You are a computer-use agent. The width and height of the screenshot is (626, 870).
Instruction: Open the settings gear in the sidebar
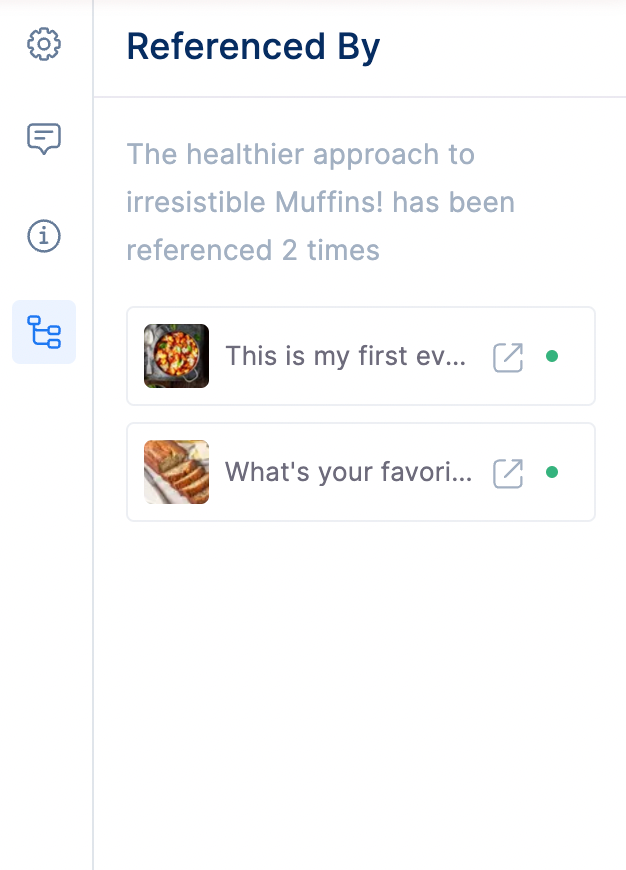44,44
